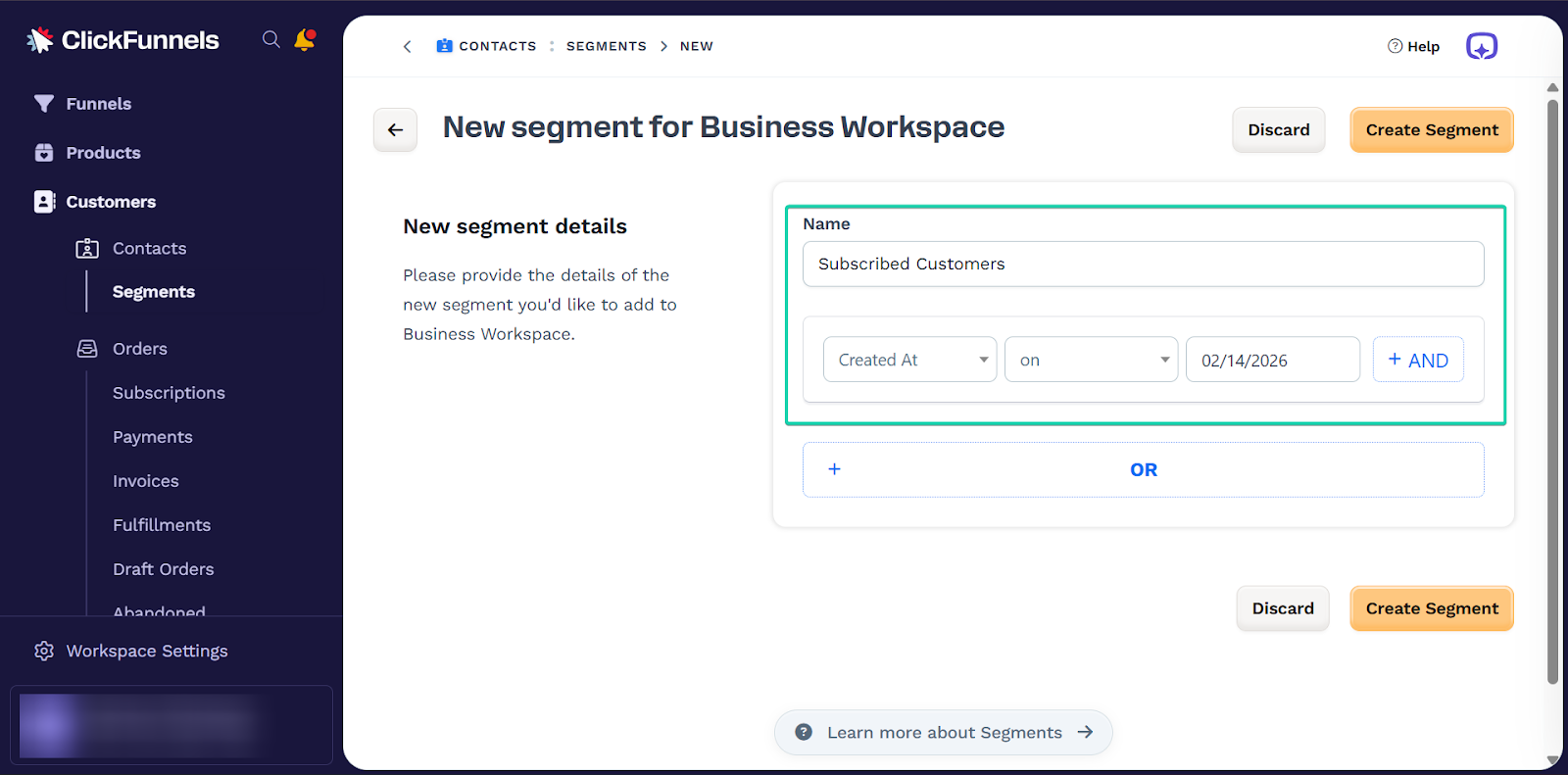The image size is (1568, 775).
Task: Click the Orders icon in sidebar
Action: tap(87, 349)
